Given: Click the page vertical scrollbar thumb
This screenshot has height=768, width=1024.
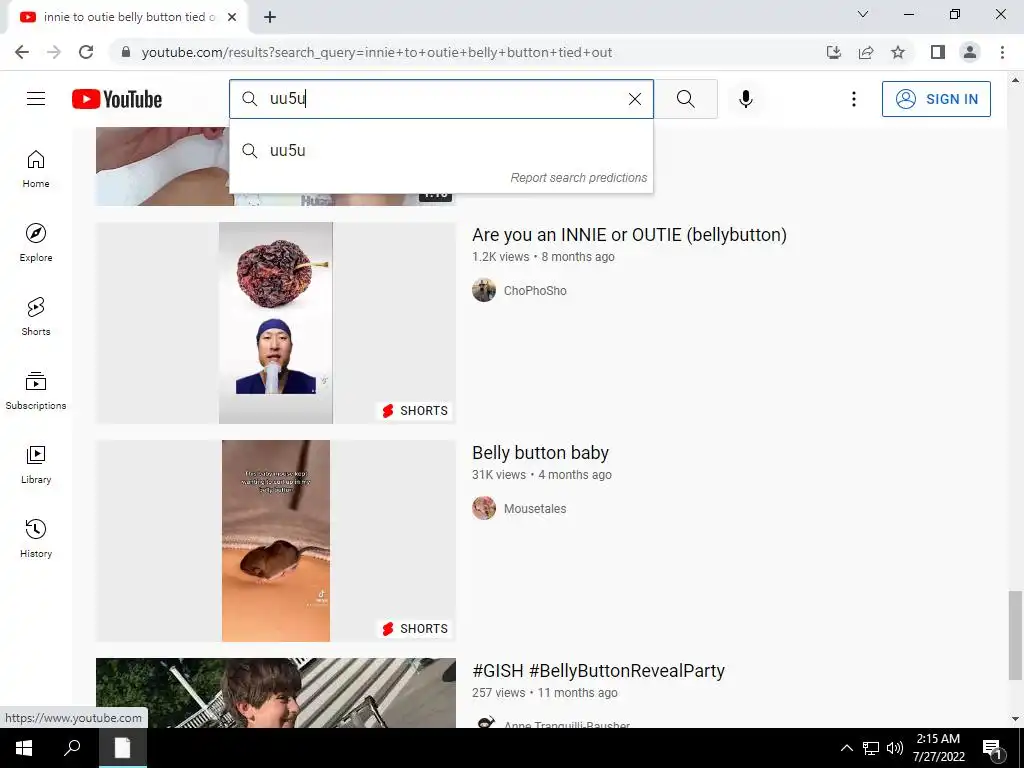Looking at the screenshot, I should [x=1015, y=635].
